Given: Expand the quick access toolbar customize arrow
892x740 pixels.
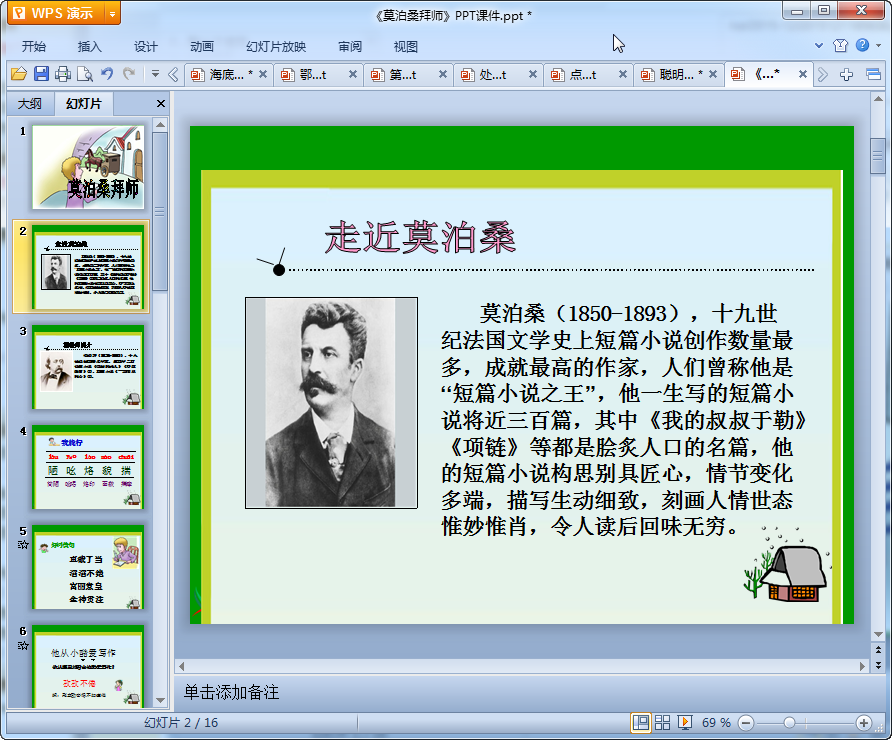Looking at the screenshot, I should [155, 74].
